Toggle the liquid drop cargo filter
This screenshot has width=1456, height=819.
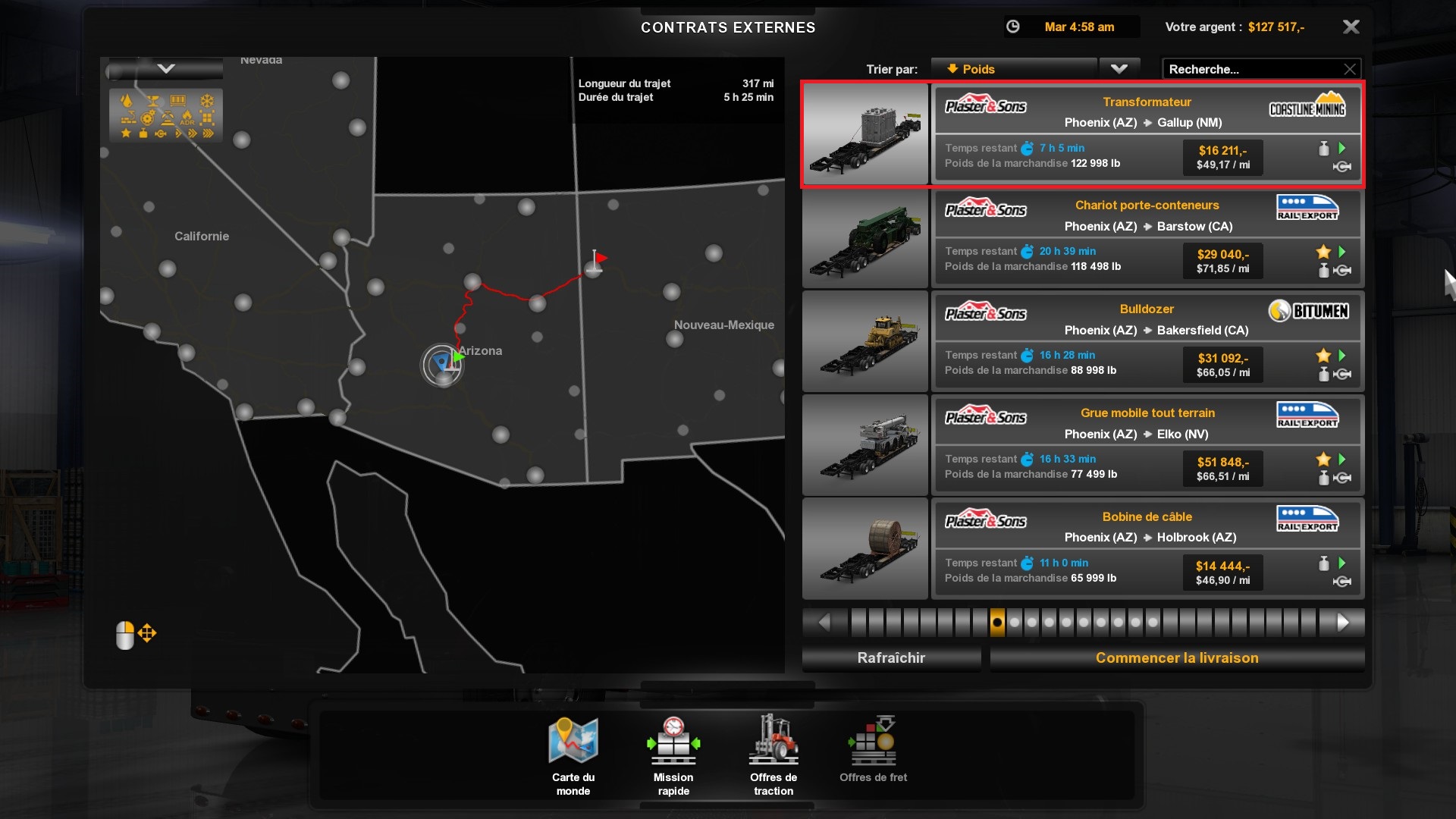coord(127,101)
